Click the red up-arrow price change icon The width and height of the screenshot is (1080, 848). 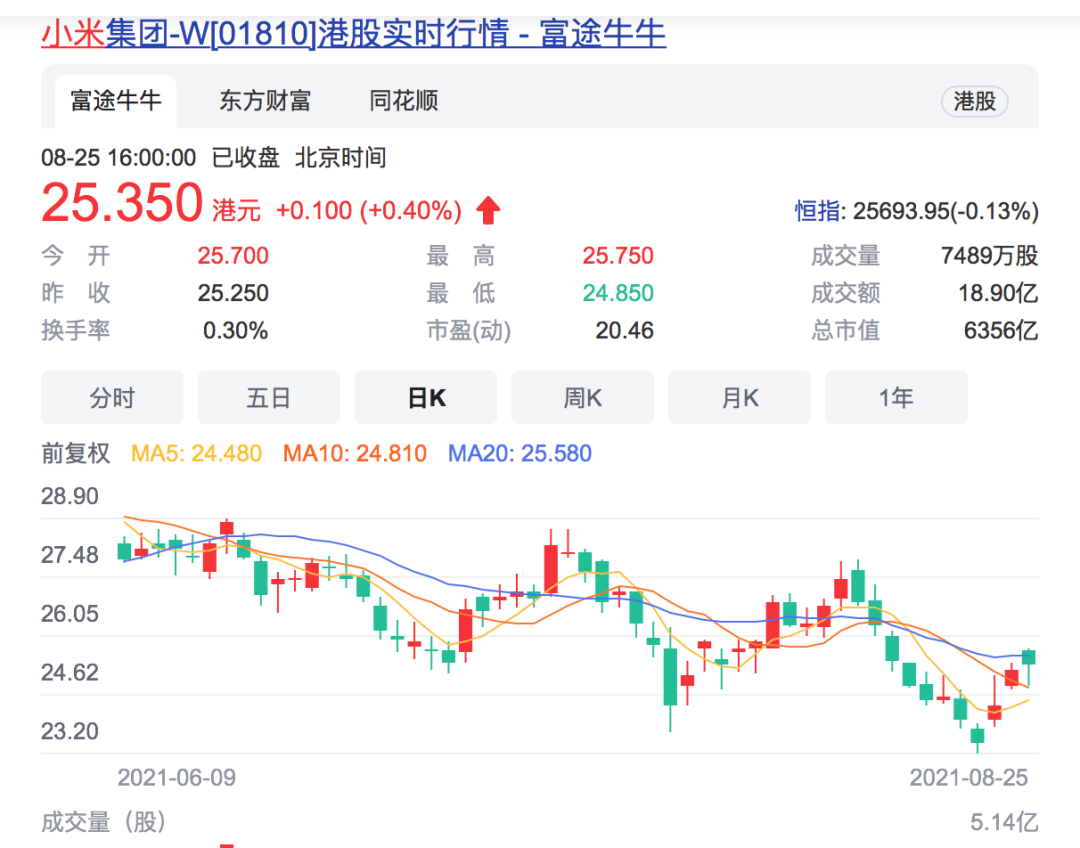coord(488,211)
